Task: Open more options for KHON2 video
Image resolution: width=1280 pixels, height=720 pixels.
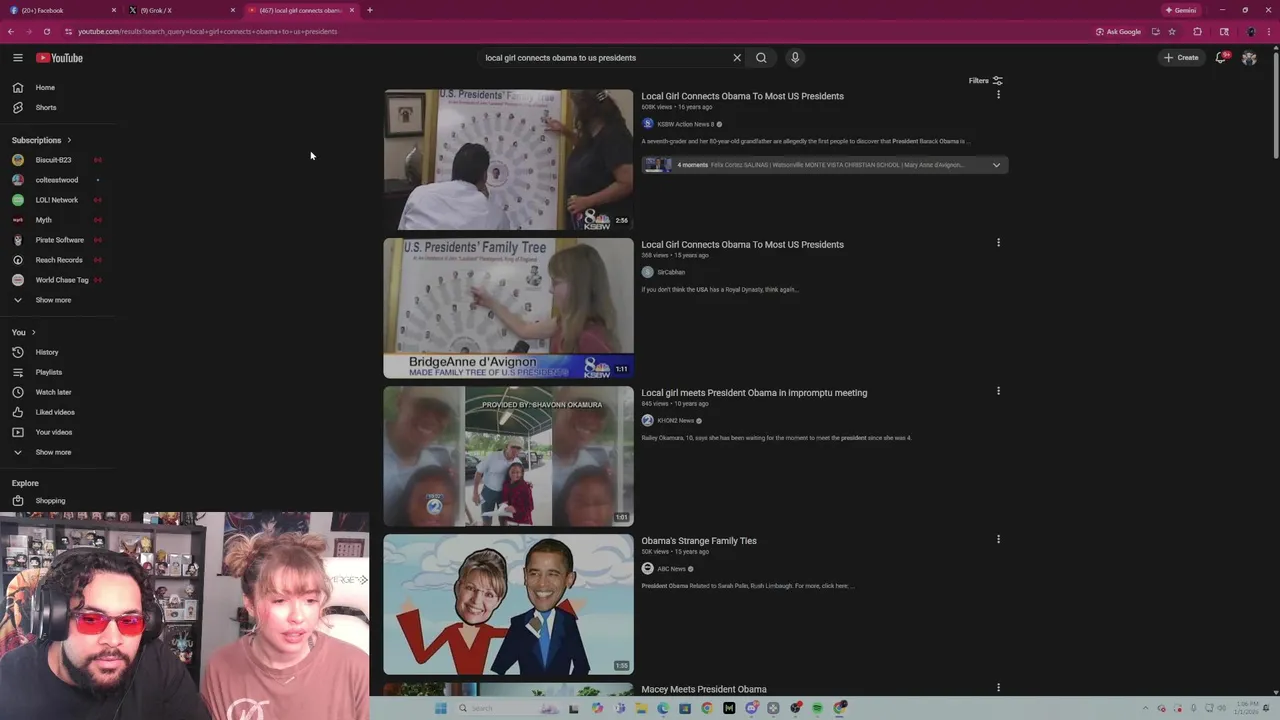Action: tap(998, 391)
